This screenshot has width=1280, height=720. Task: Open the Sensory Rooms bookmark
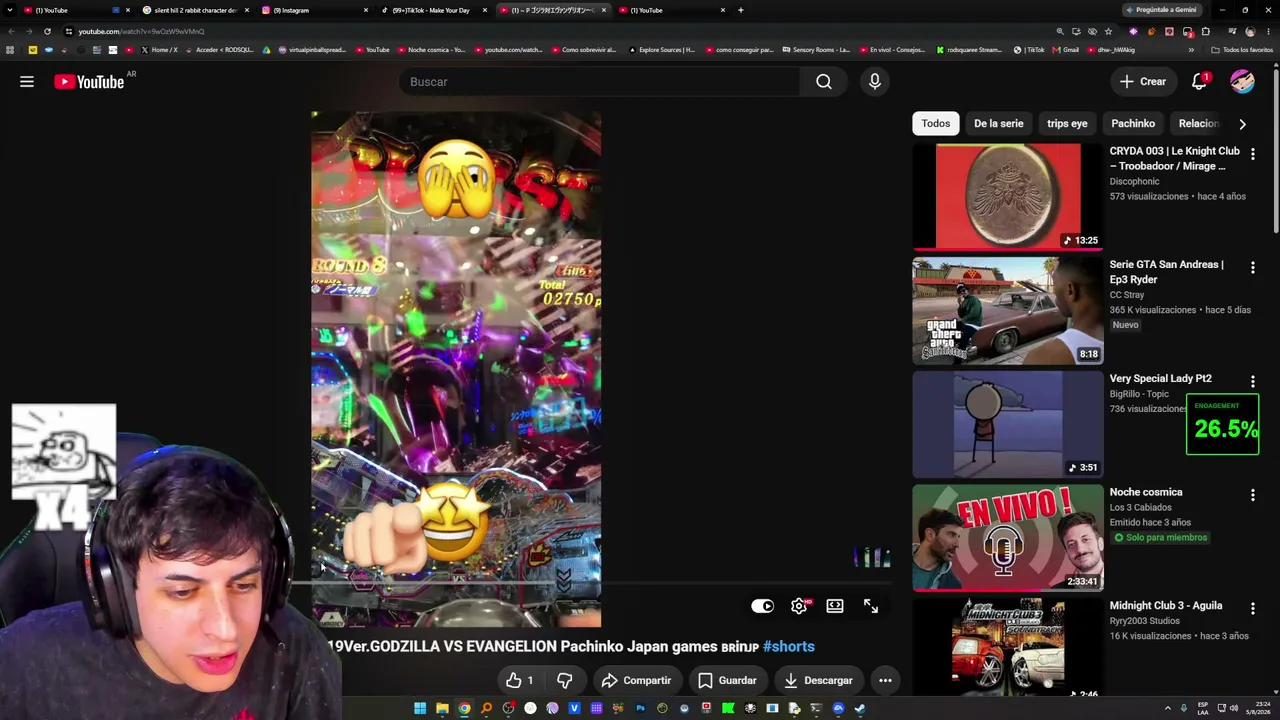tap(816, 50)
